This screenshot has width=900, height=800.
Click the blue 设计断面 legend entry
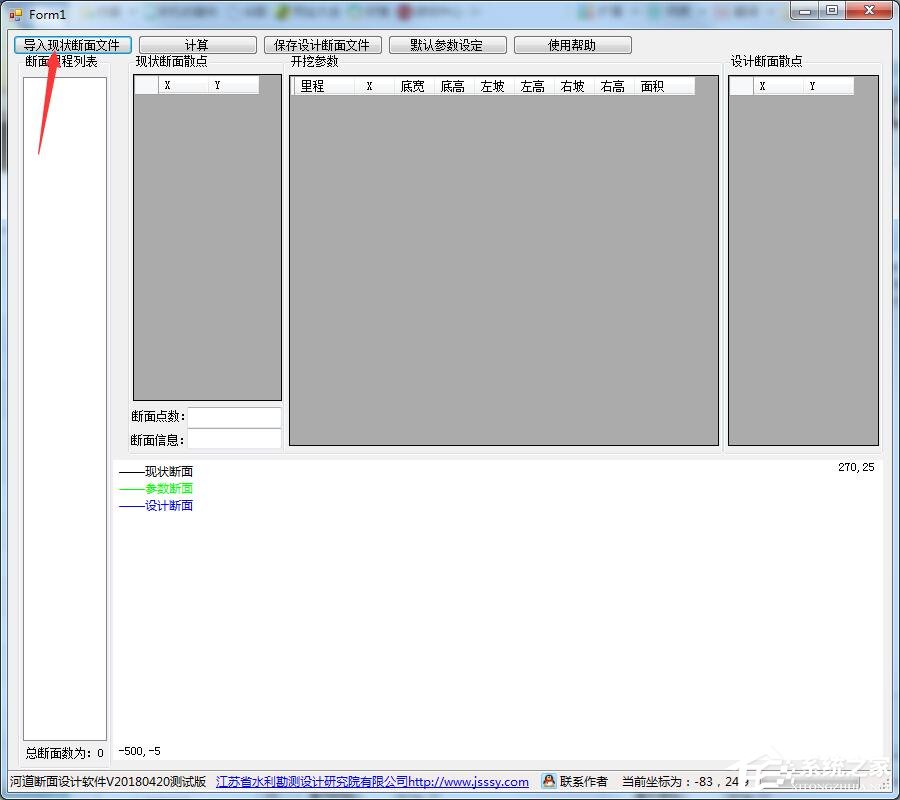tap(156, 506)
